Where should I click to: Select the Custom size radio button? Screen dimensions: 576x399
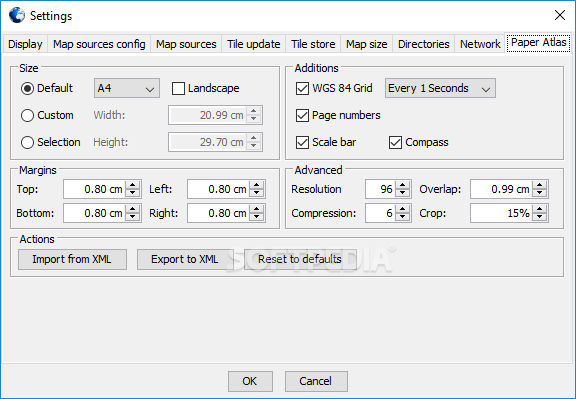pyautogui.click(x=28, y=115)
